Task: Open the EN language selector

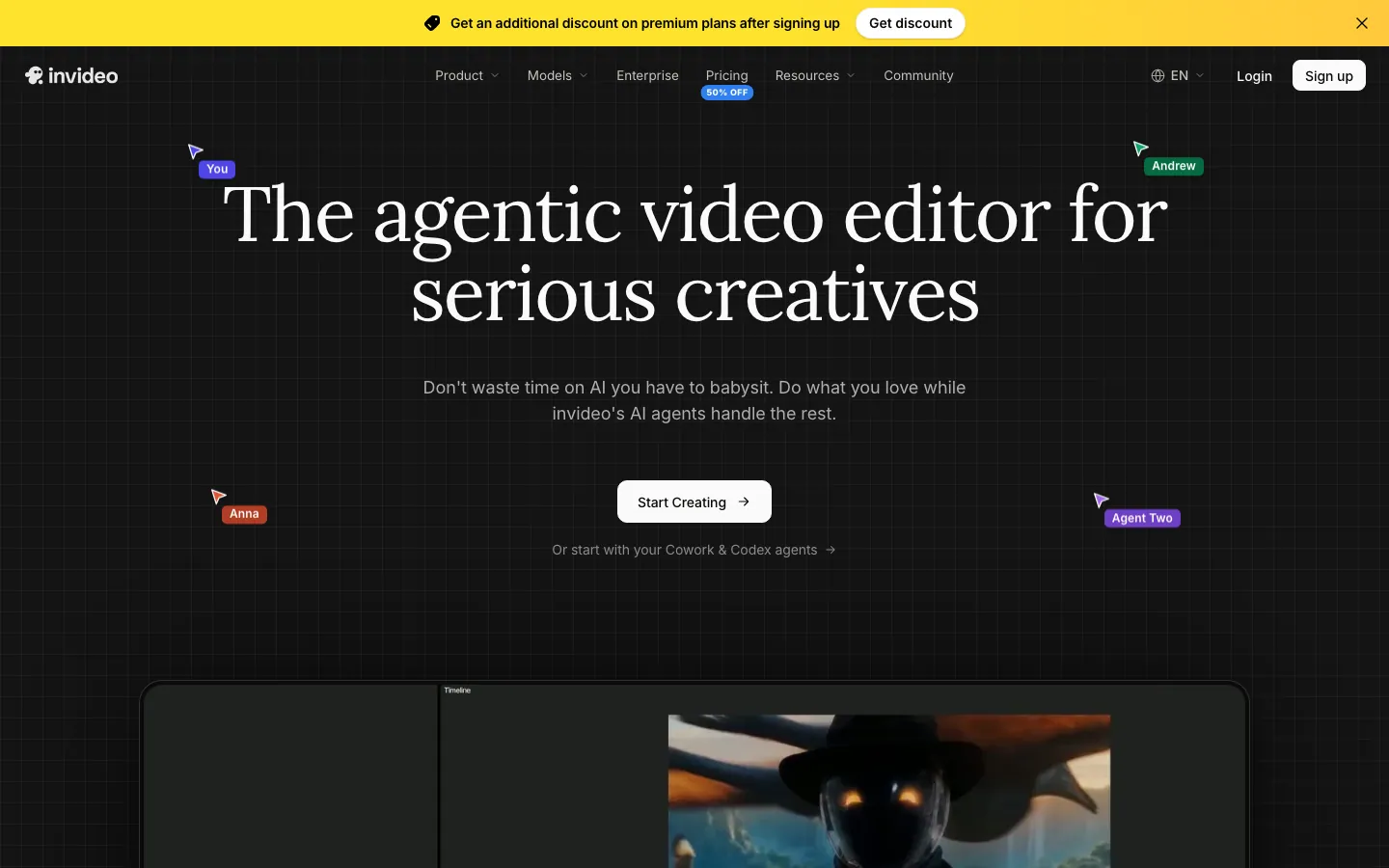Action: tap(1178, 75)
